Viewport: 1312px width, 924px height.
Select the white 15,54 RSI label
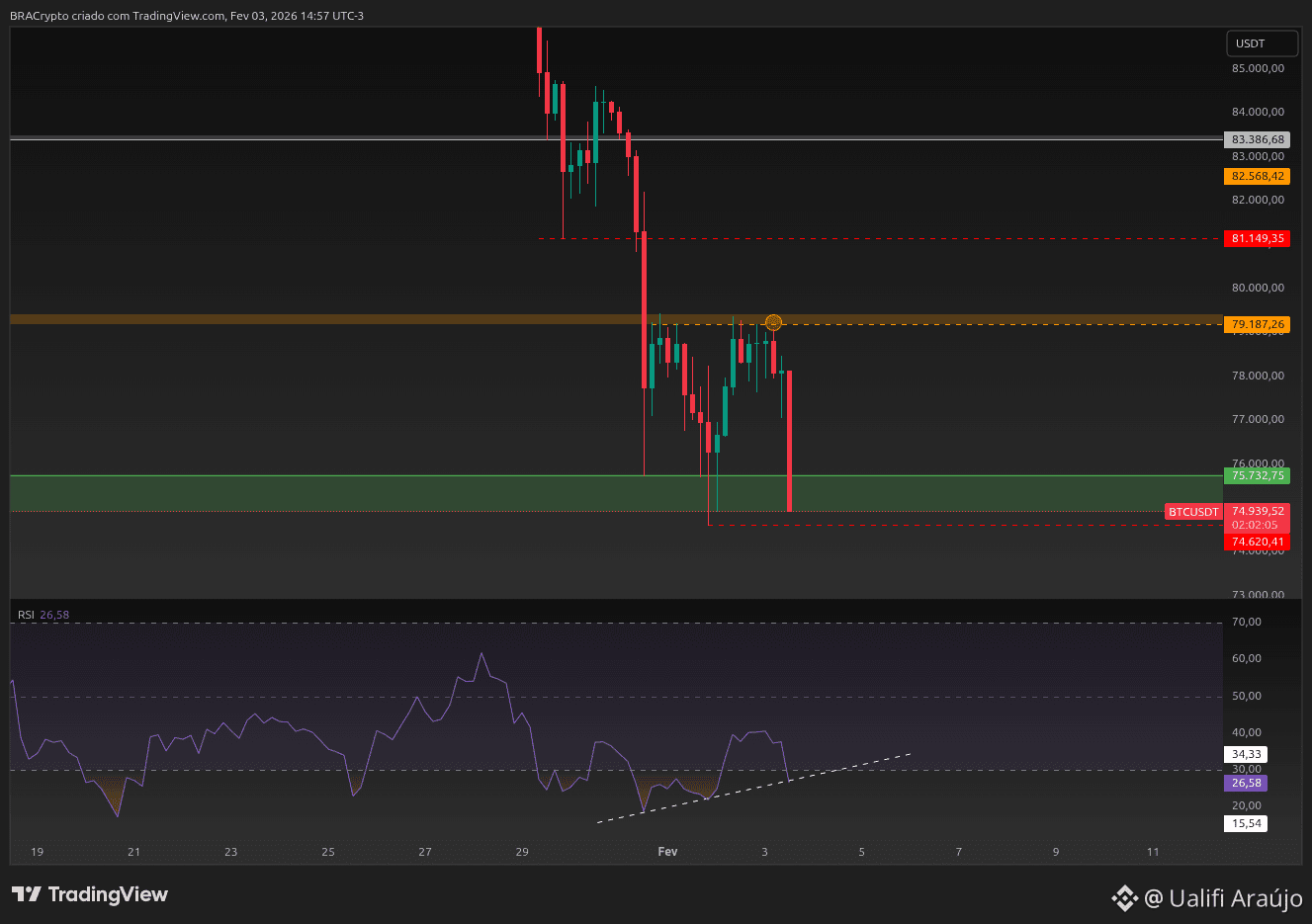pyautogui.click(x=1246, y=823)
